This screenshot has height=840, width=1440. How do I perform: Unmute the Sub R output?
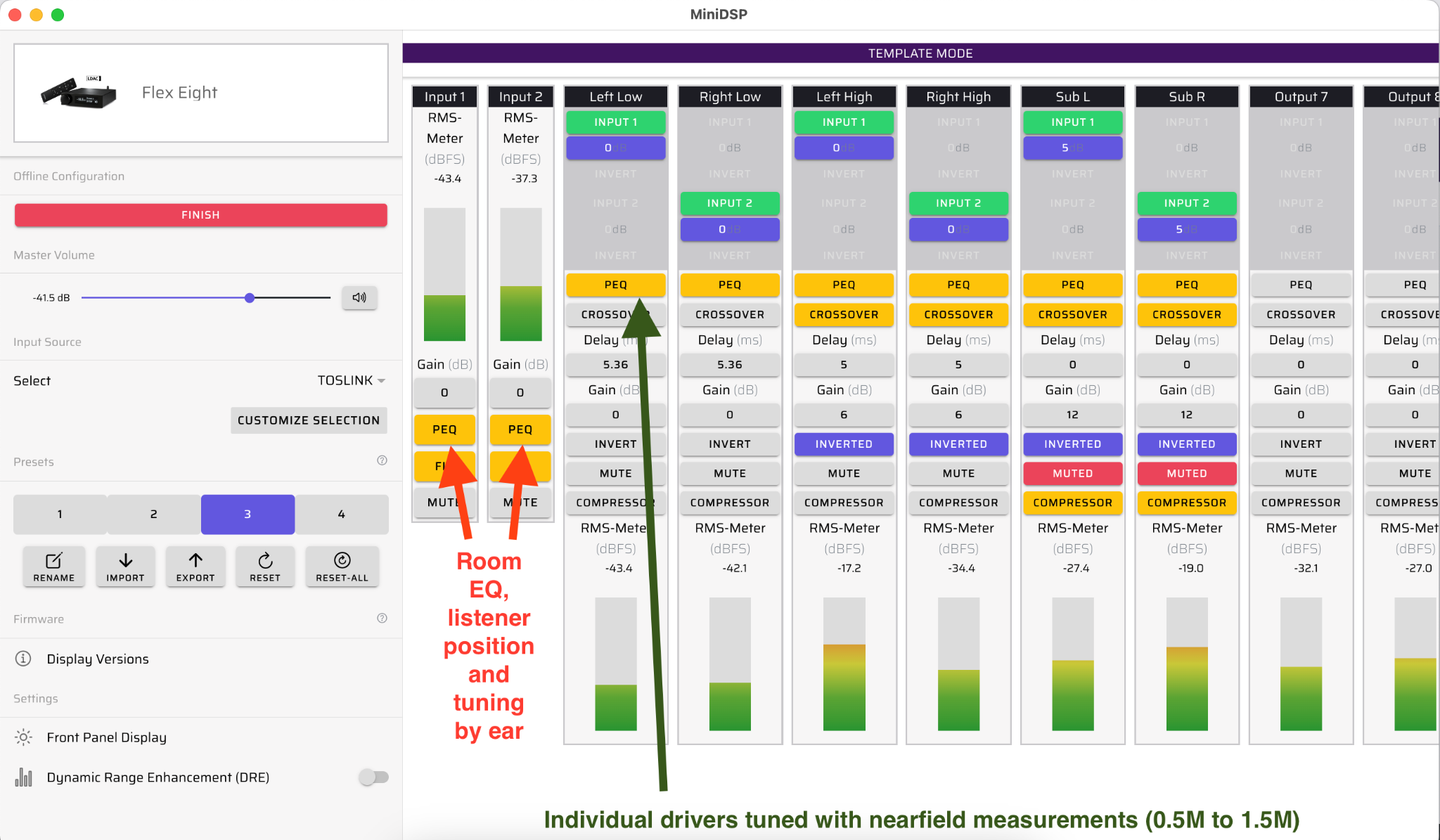click(x=1187, y=473)
